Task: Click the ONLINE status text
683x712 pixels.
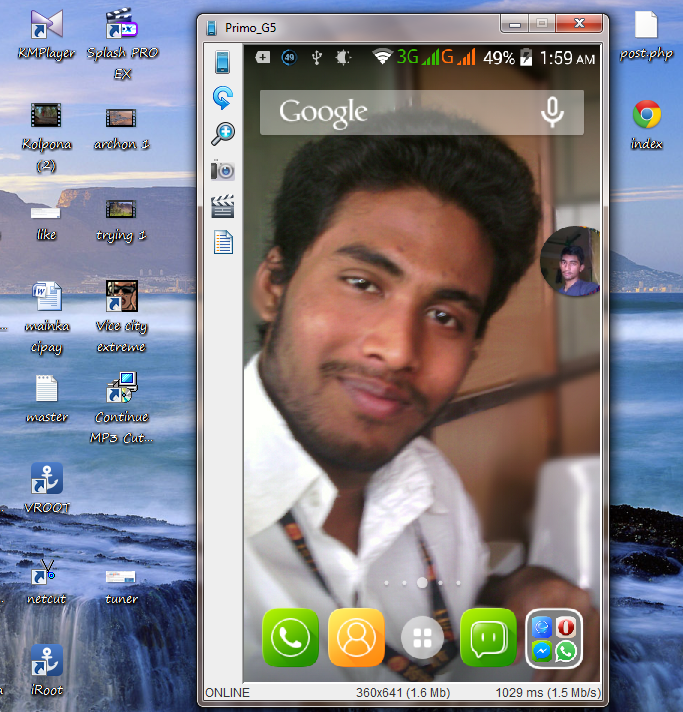Action: (x=228, y=692)
